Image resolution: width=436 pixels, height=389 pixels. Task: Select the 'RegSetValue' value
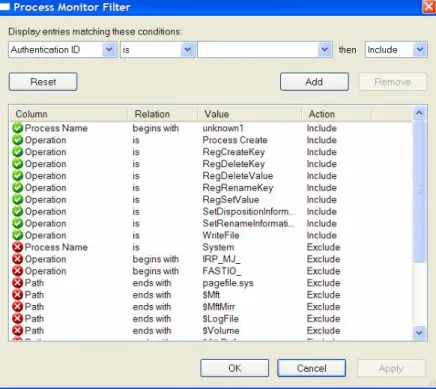pos(231,200)
